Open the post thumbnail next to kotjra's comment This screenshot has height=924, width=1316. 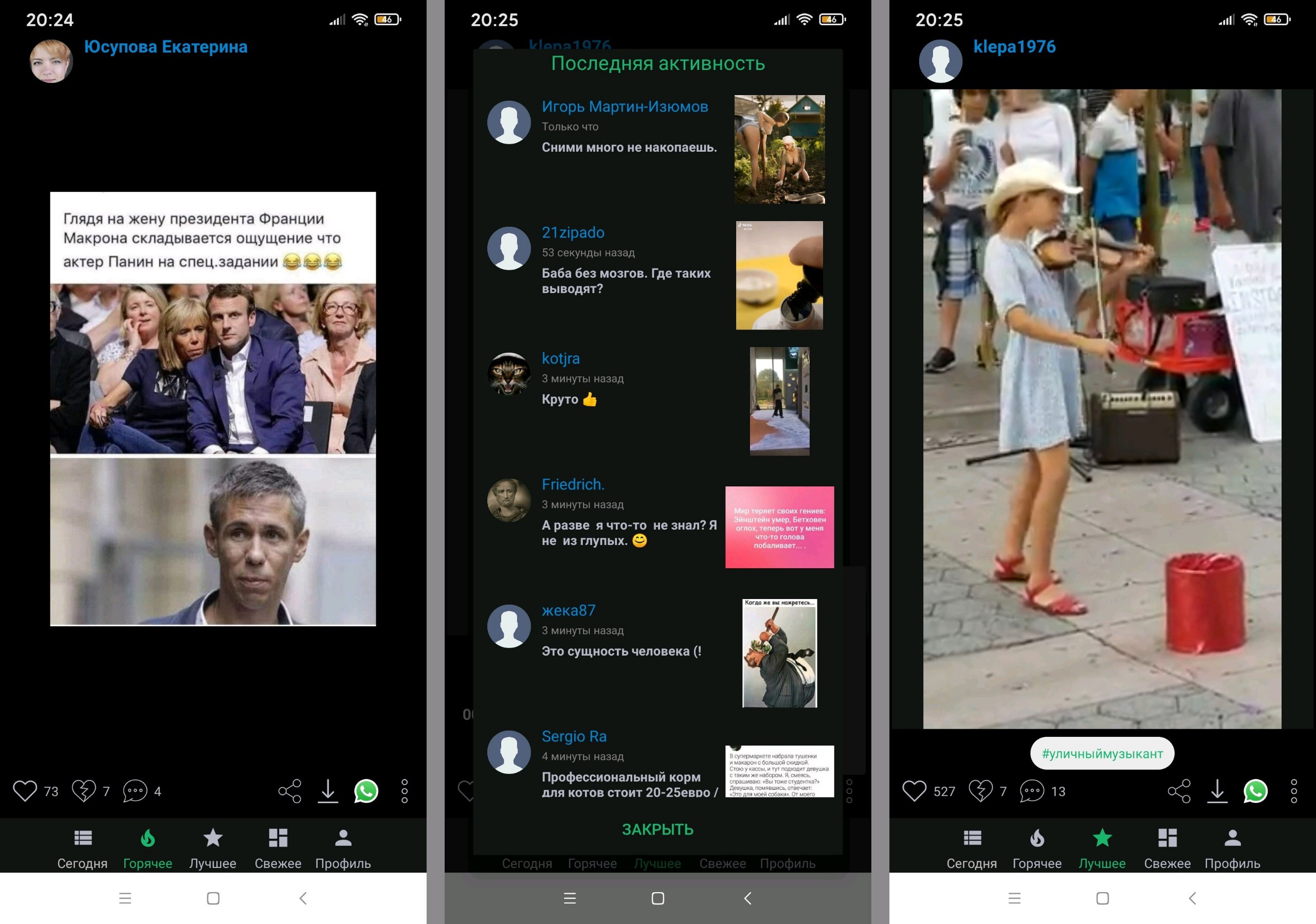[x=779, y=401]
